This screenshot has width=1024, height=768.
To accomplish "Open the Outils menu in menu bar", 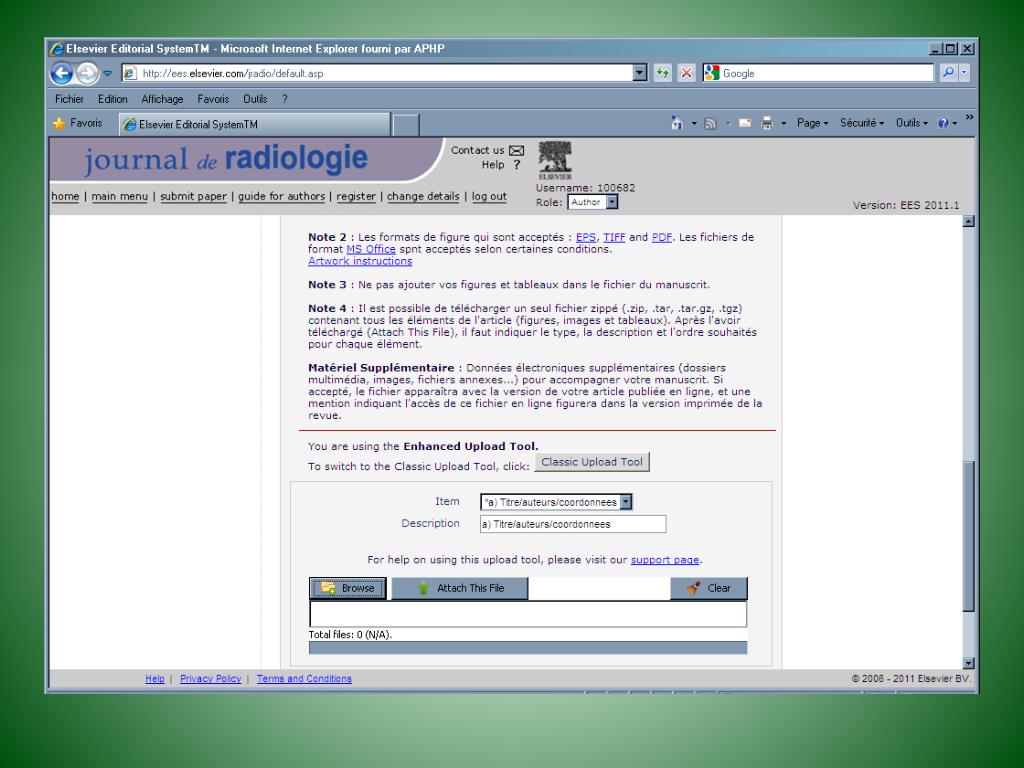I will 255,99.
